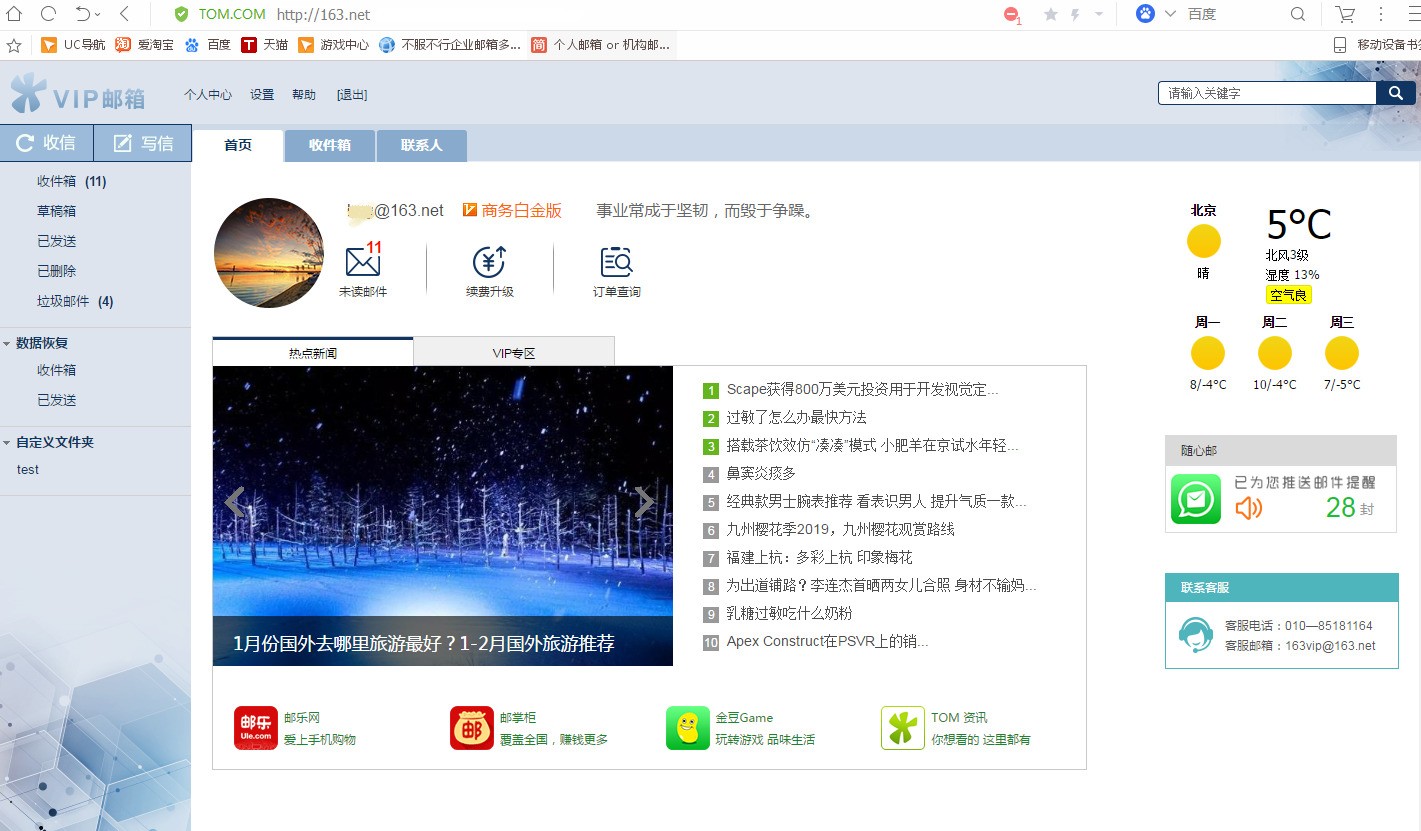
Task: Open the browser shopping cart icon
Action: 1344,14
